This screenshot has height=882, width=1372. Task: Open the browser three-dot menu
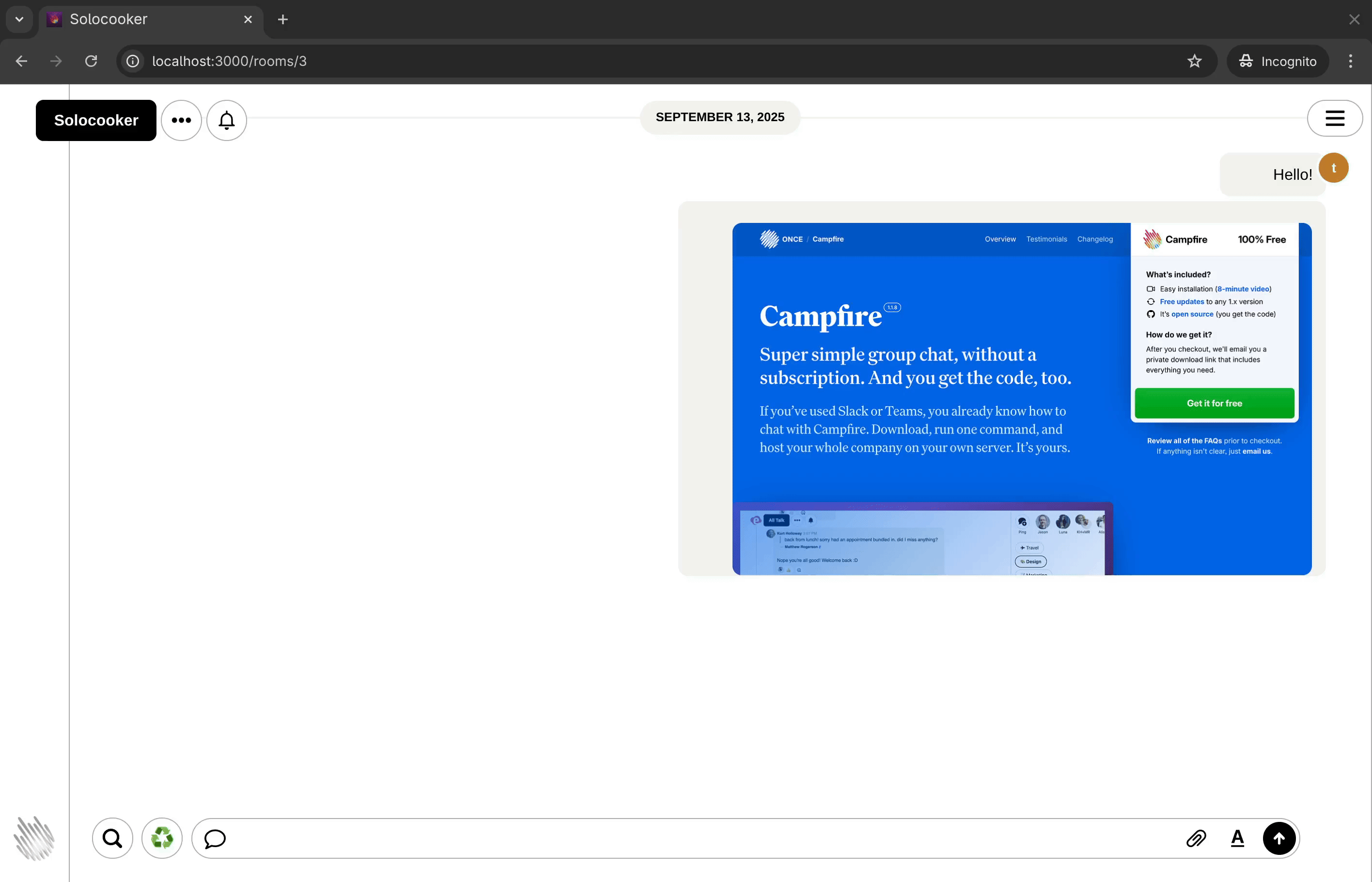(x=1350, y=61)
